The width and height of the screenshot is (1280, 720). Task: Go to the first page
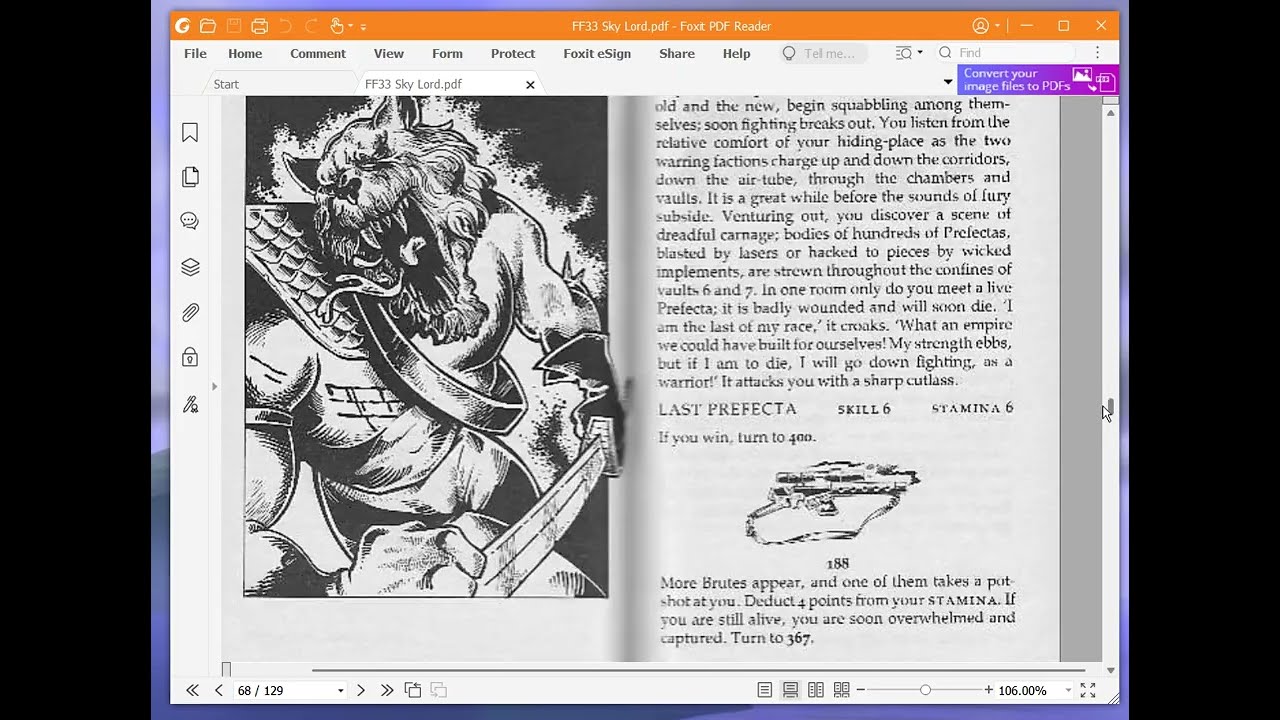tap(192, 690)
